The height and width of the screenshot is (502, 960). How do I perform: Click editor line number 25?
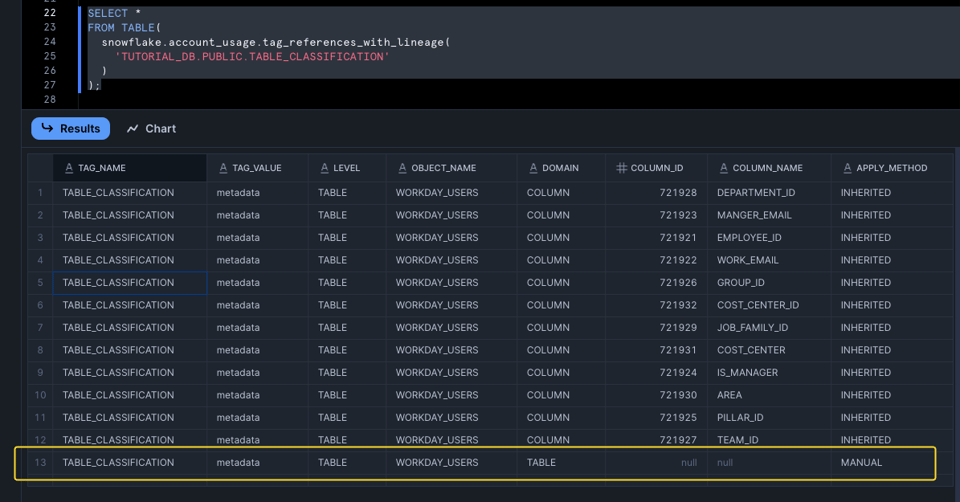click(50, 56)
